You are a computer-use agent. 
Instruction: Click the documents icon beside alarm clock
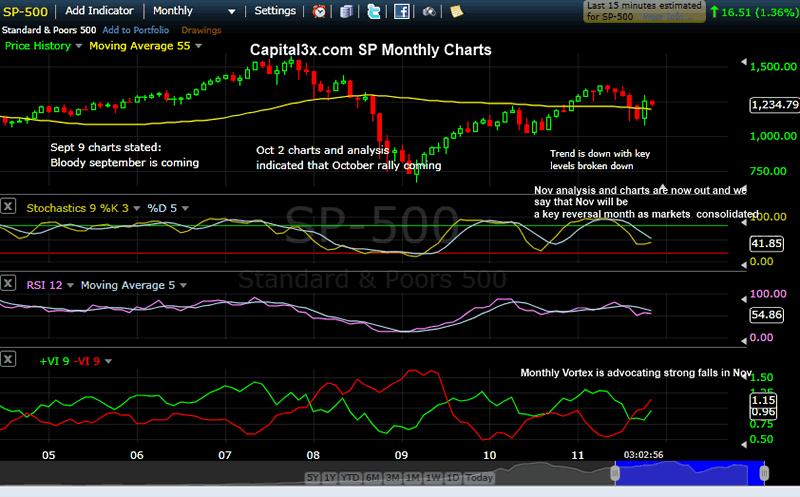pos(346,11)
